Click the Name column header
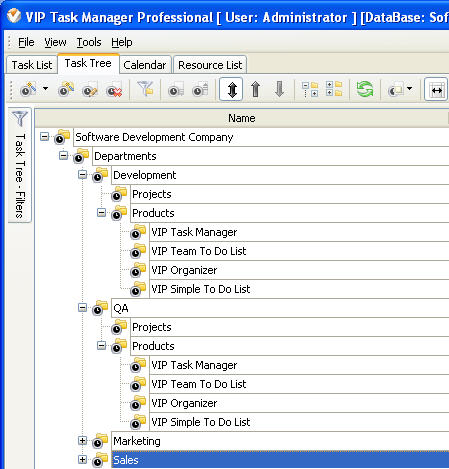This screenshot has width=449, height=469. [x=242, y=118]
